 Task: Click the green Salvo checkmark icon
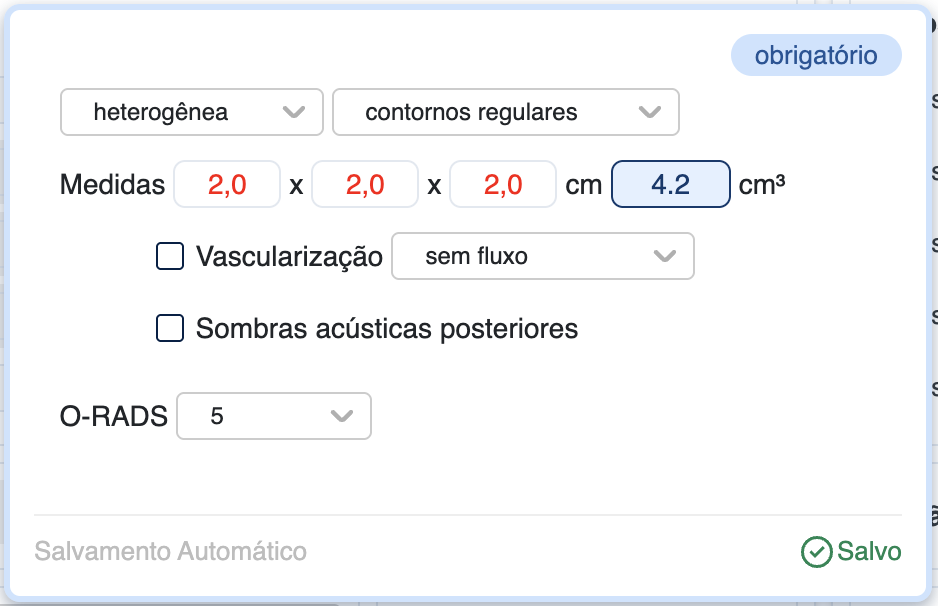point(816,552)
